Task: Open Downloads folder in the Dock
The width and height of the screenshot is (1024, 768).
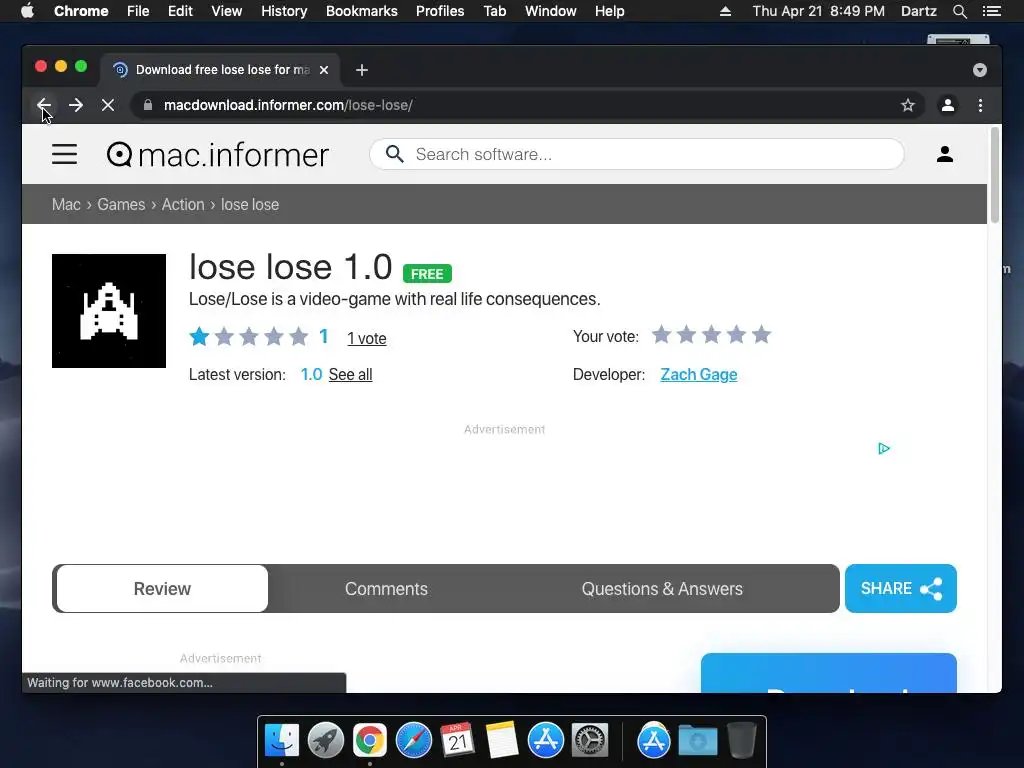Action: pyautogui.click(x=697, y=741)
